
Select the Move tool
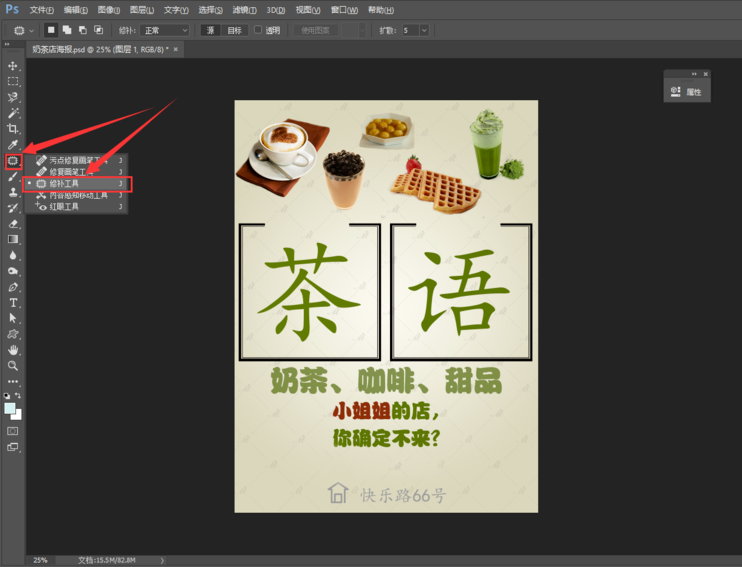coord(13,66)
